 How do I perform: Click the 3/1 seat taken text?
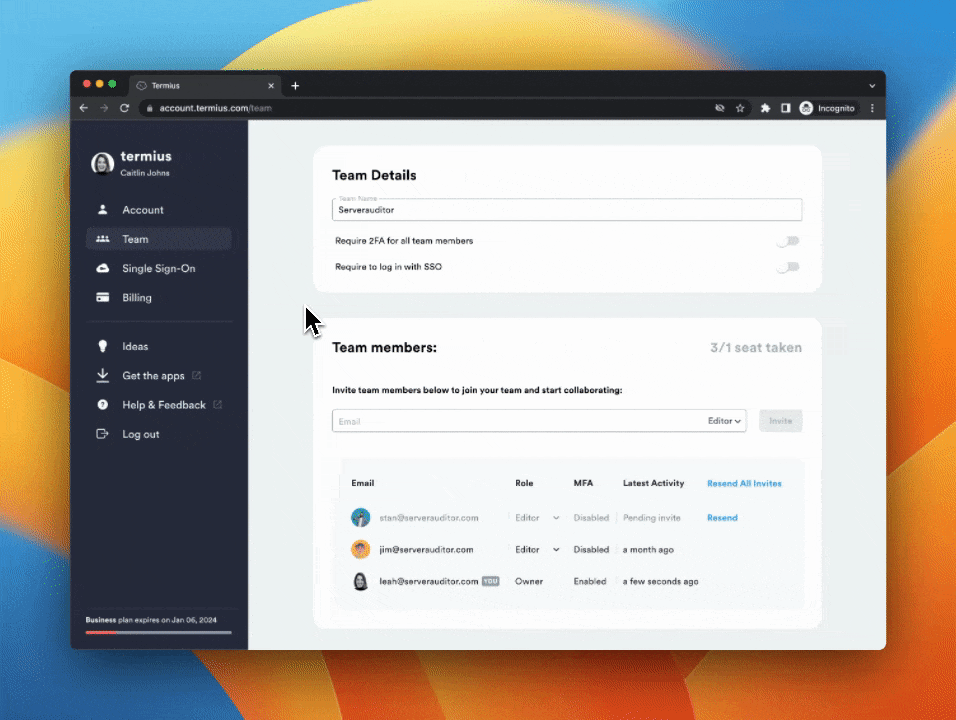point(755,348)
